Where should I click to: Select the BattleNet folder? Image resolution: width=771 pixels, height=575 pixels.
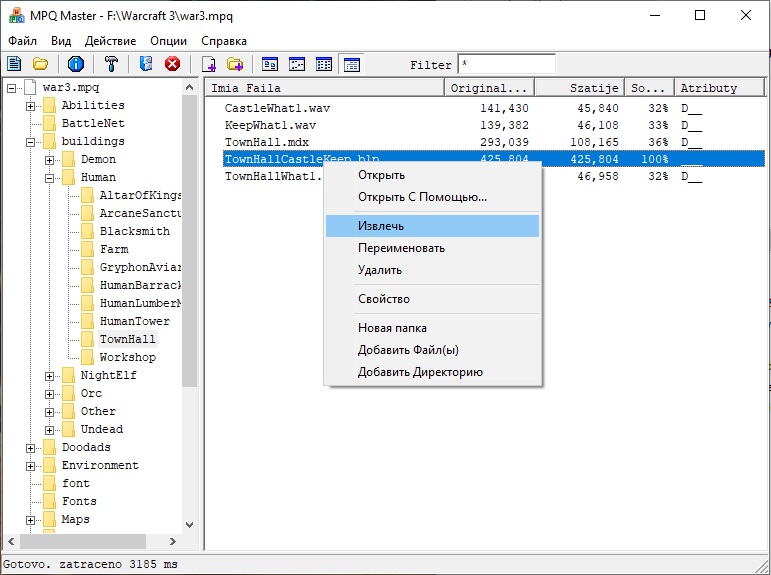pyautogui.click(x=93, y=123)
